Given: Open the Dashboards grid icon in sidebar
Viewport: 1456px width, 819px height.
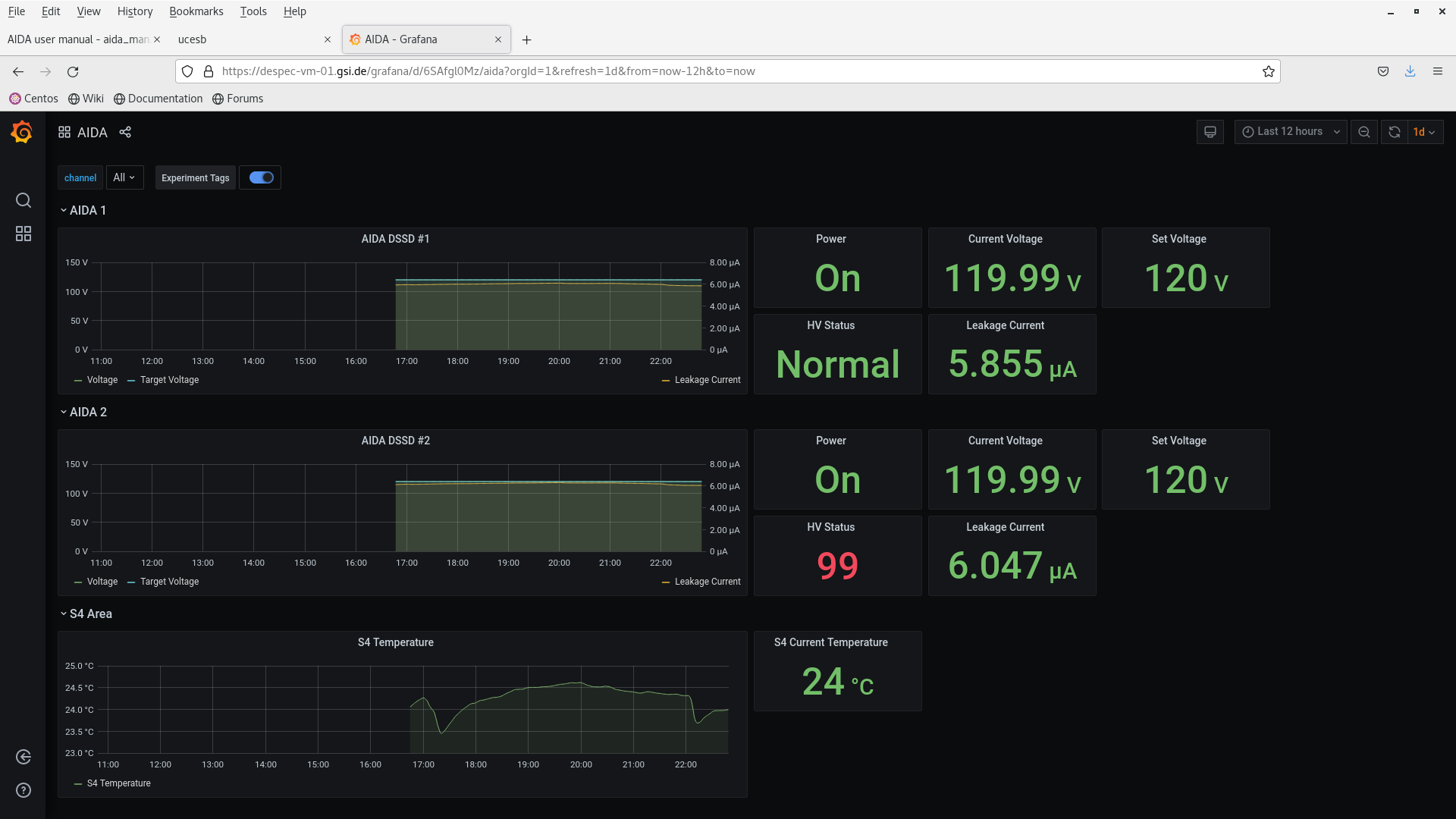Looking at the screenshot, I should click(24, 234).
